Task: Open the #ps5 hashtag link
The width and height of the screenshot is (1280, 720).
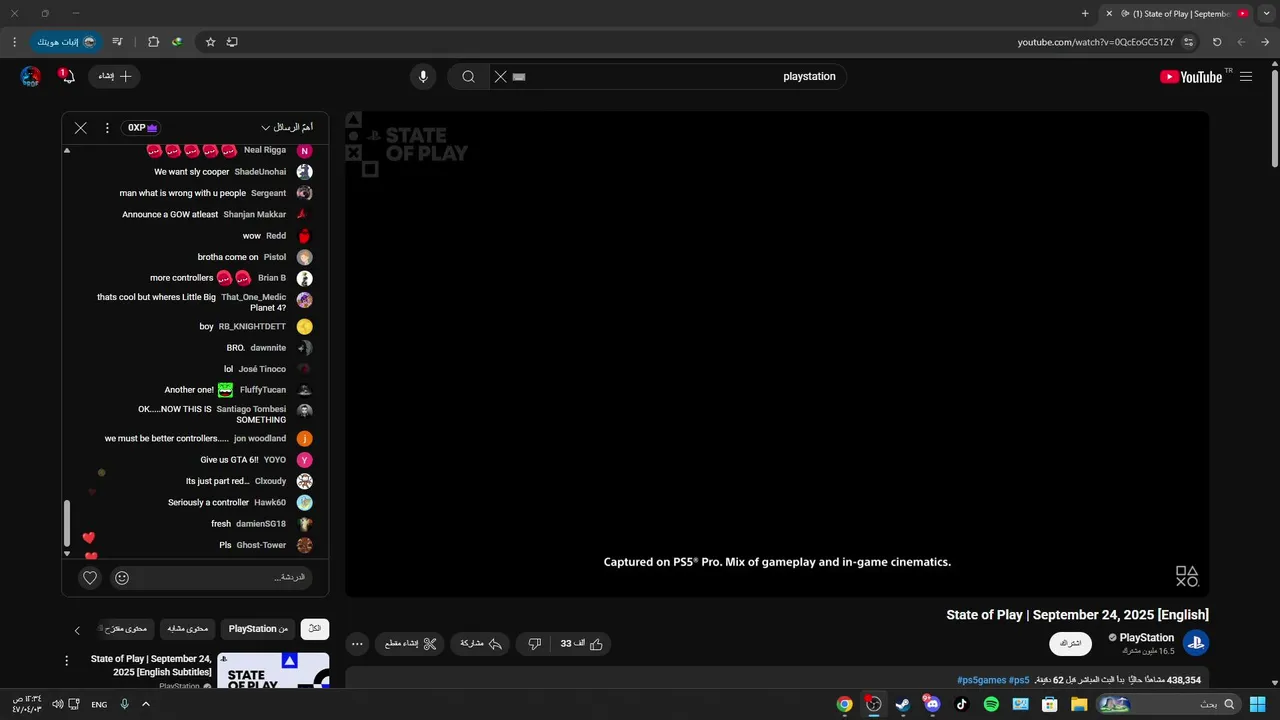Action: click(1019, 680)
